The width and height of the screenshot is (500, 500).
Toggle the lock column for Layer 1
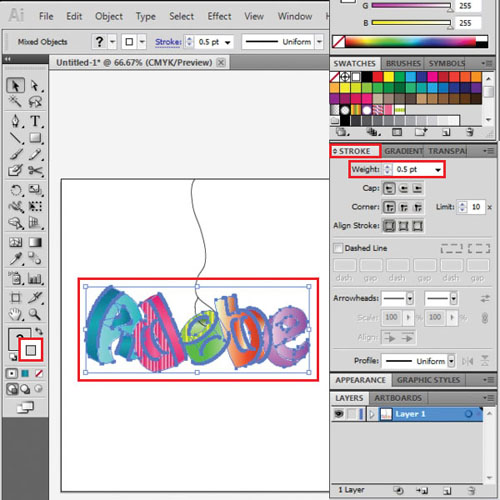tap(351, 414)
